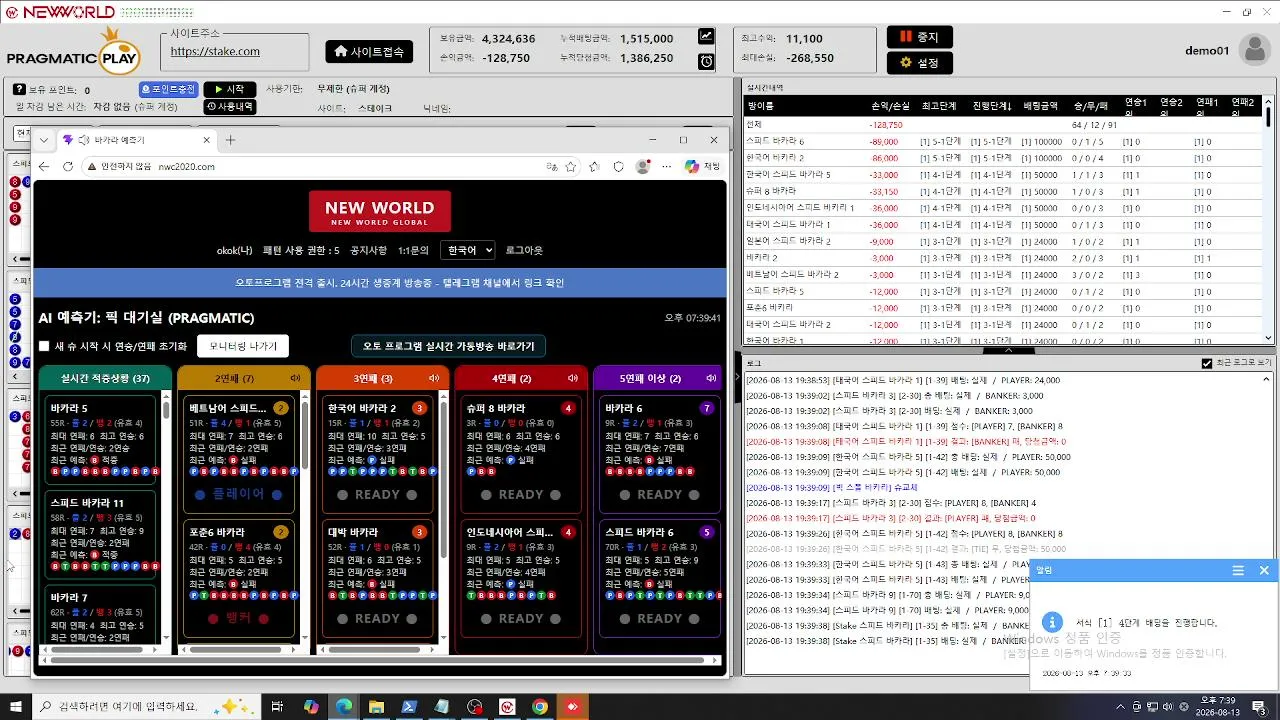This screenshot has width=1280, height=720.
Task: Open File Explorer from the taskbar
Action: tap(376, 707)
